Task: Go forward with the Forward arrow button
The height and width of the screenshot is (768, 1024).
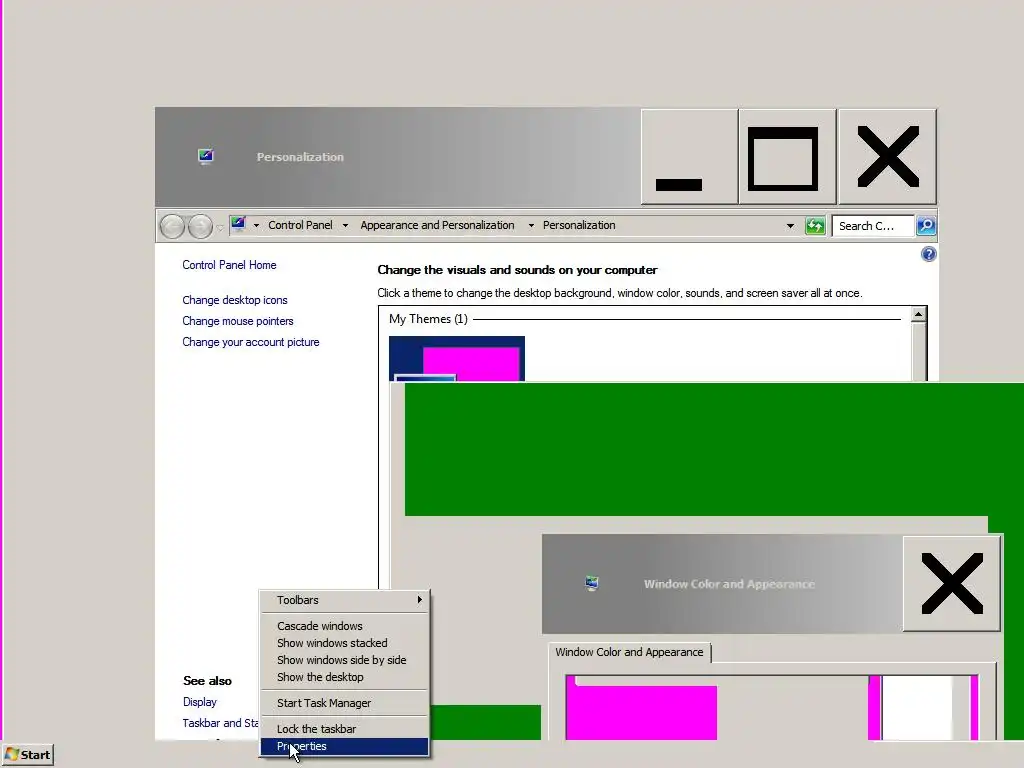Action: point(200,227)
